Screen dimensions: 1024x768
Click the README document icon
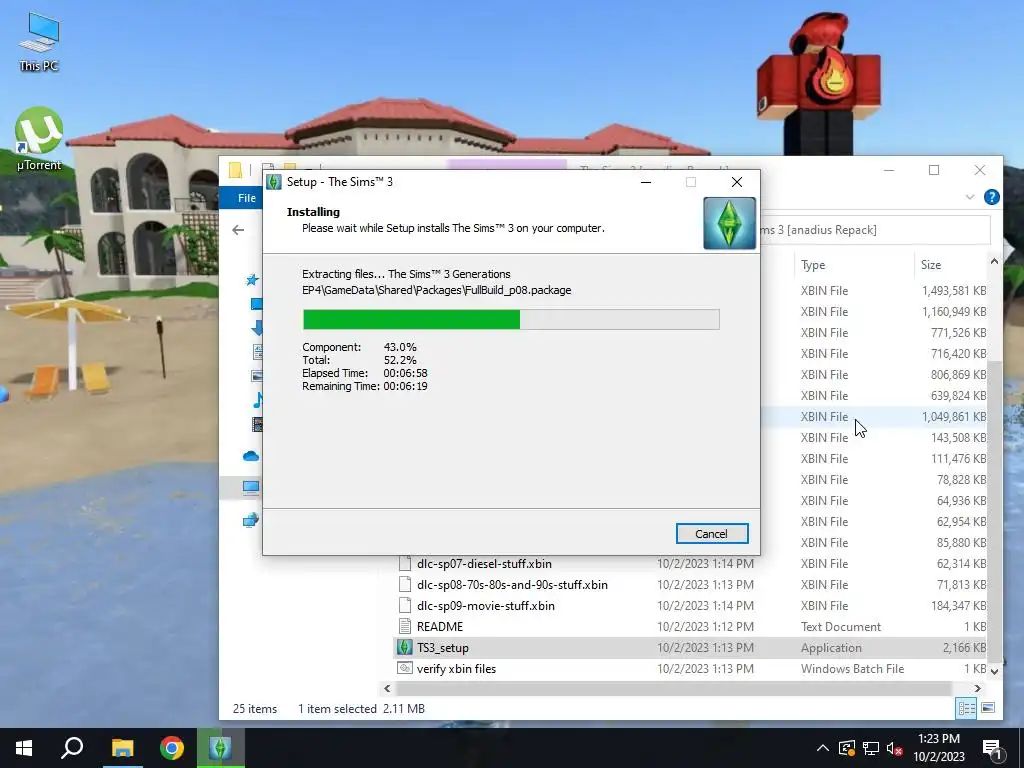[x=405, y=626]
